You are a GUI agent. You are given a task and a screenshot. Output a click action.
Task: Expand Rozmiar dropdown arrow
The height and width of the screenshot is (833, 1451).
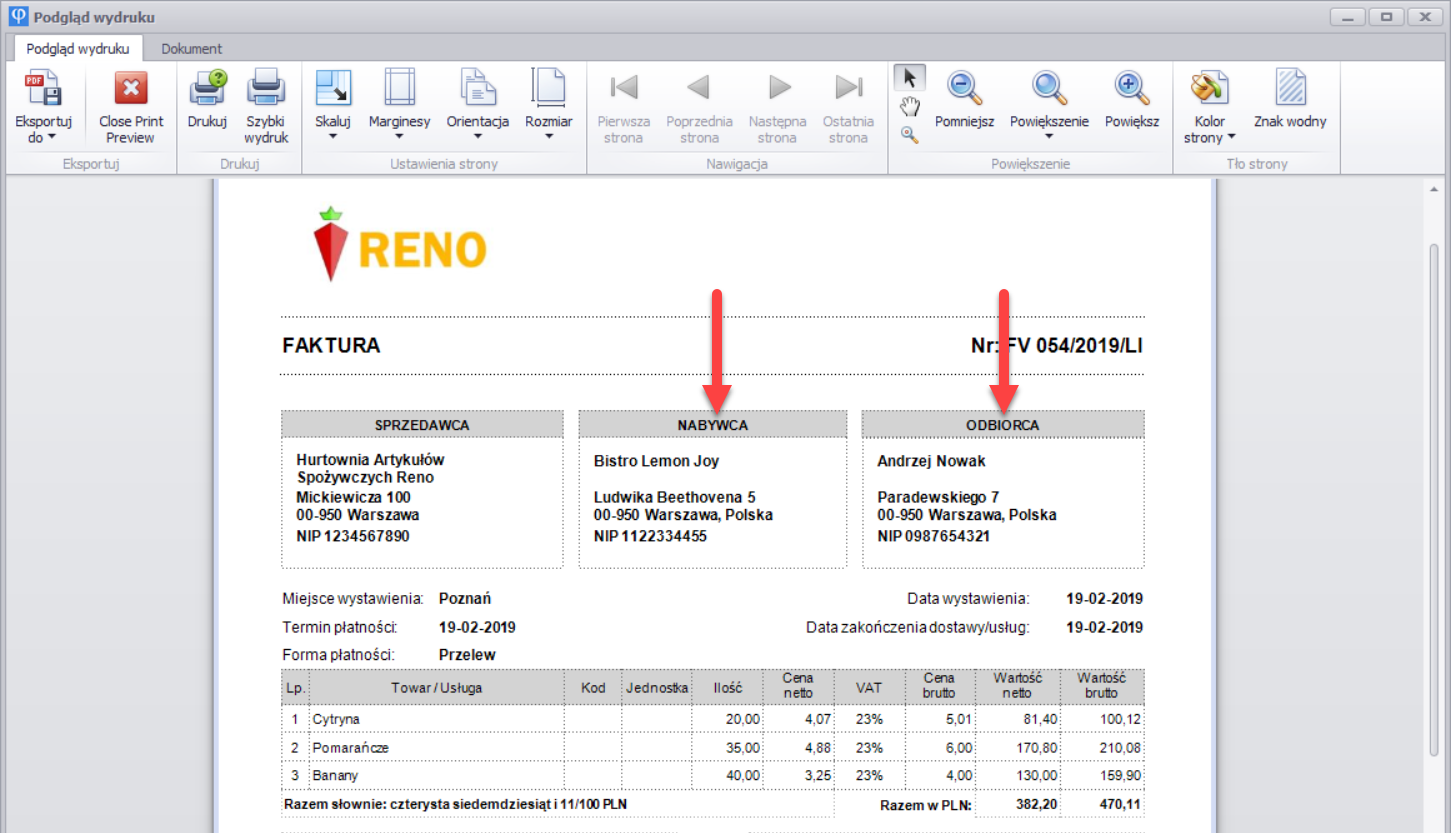549,137
